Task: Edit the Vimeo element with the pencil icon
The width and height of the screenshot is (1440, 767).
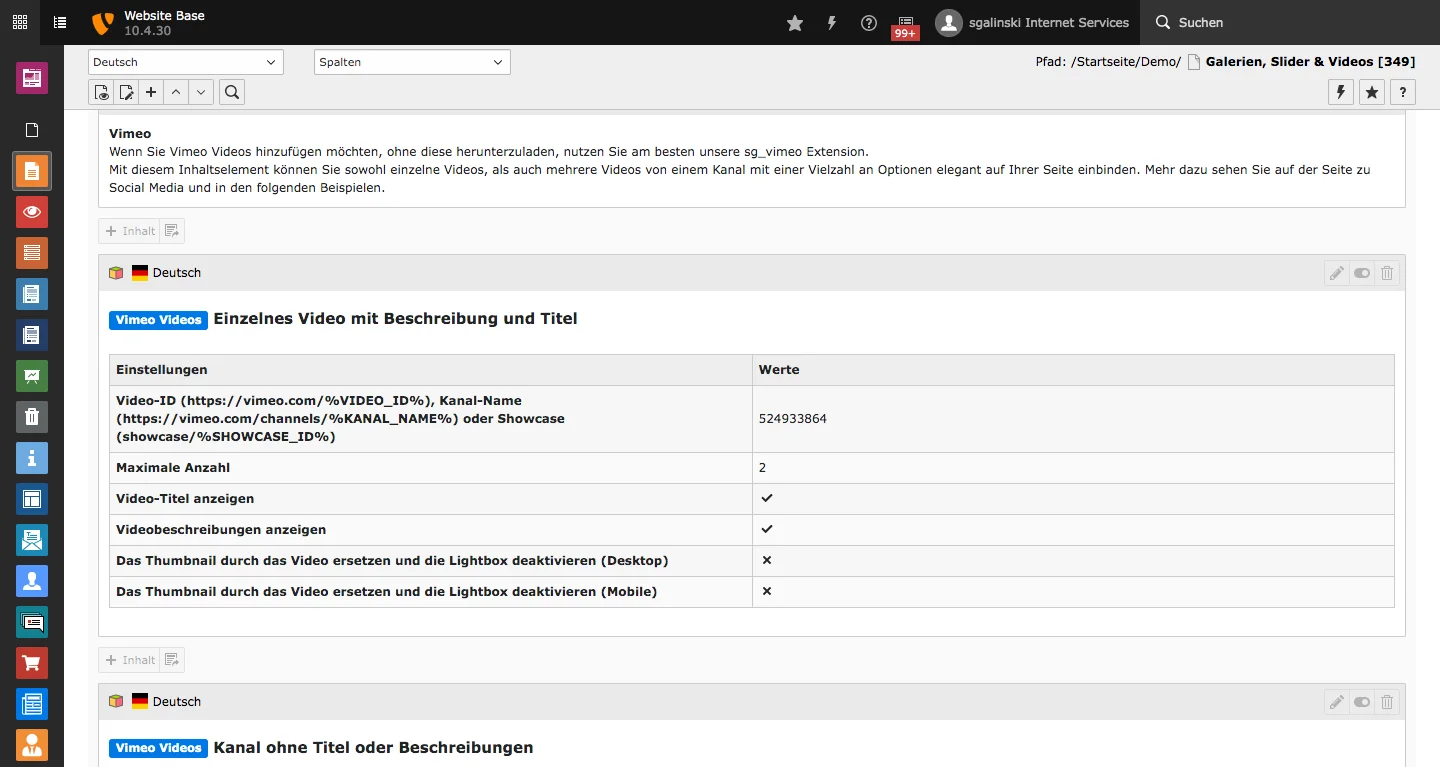Action: coord(1337,272)
